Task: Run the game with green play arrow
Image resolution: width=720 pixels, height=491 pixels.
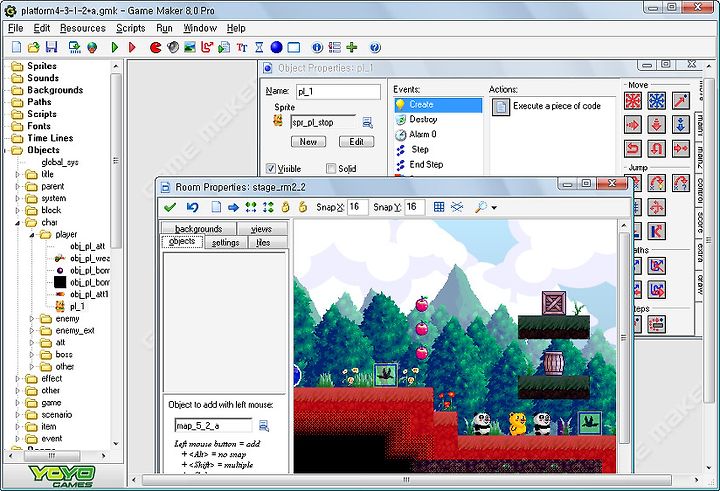Action: pos(115,47)
